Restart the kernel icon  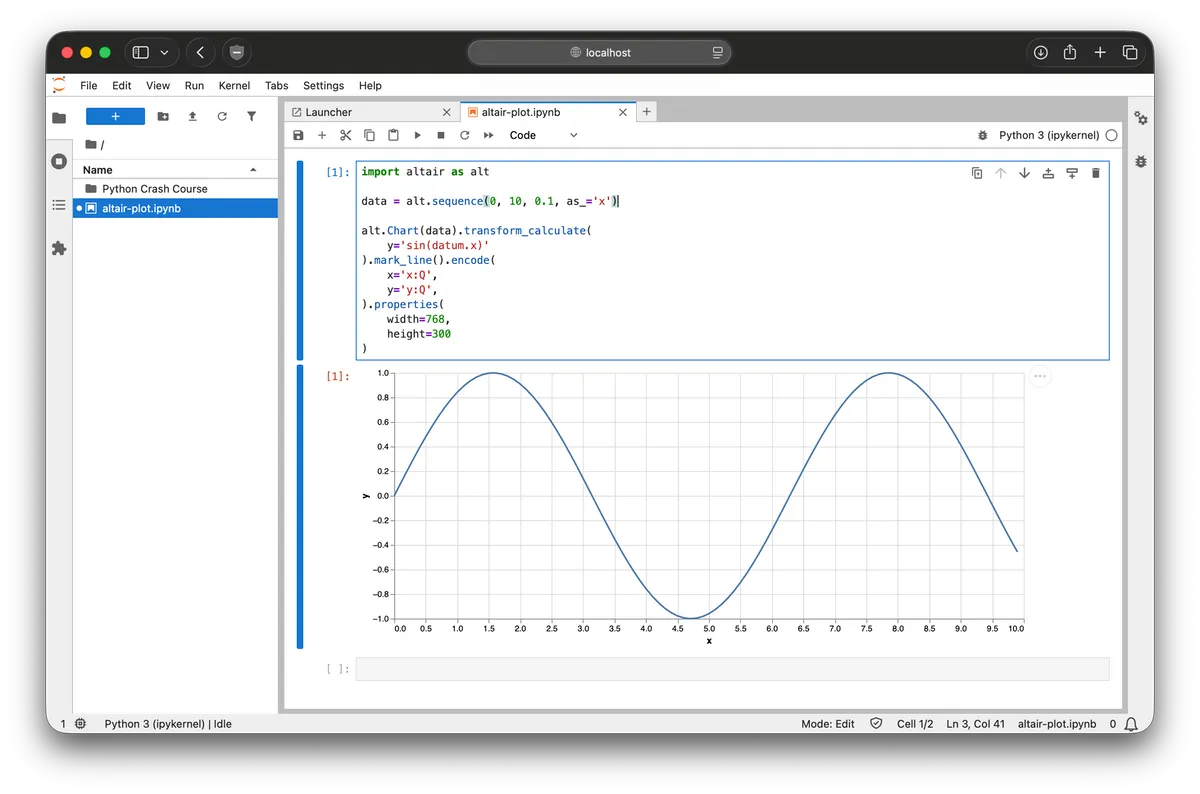[465, 135]
